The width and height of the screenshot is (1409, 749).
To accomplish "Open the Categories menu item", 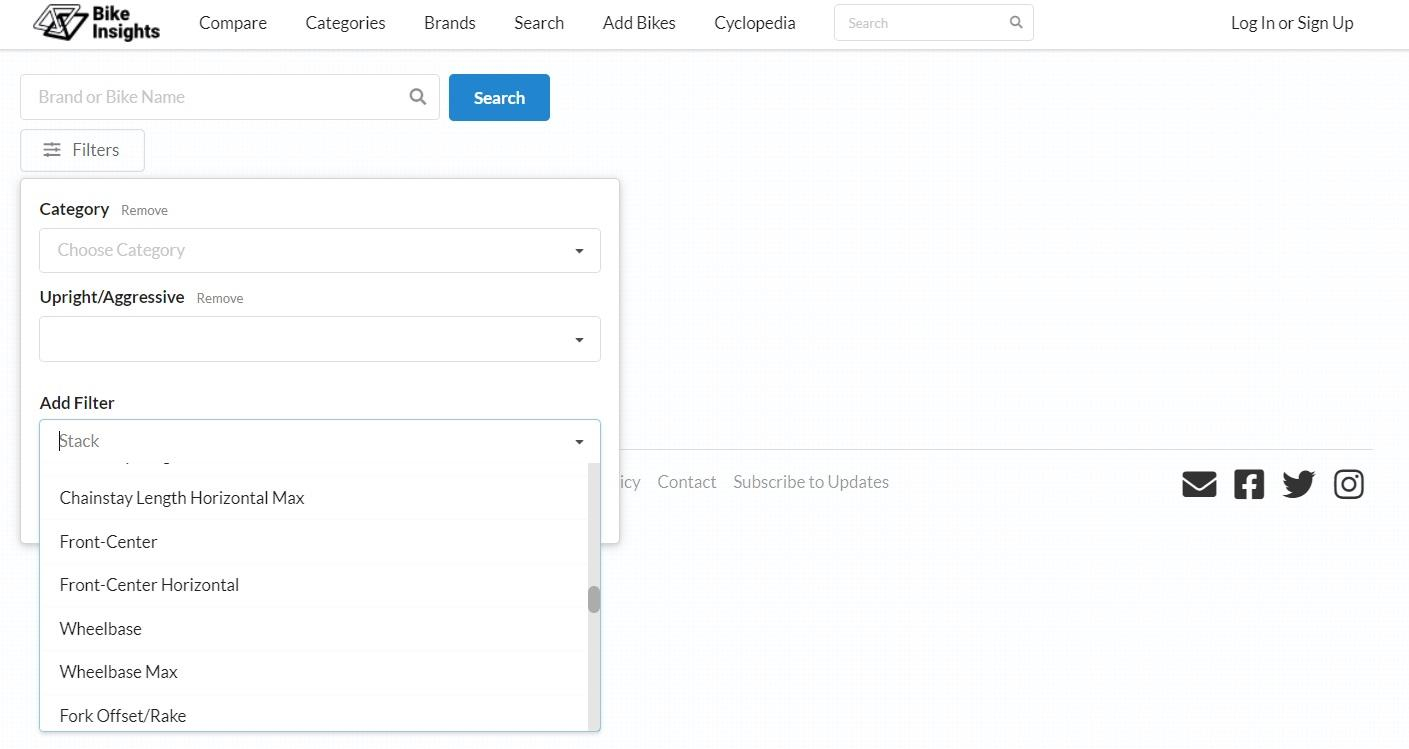I will [345, 23].
